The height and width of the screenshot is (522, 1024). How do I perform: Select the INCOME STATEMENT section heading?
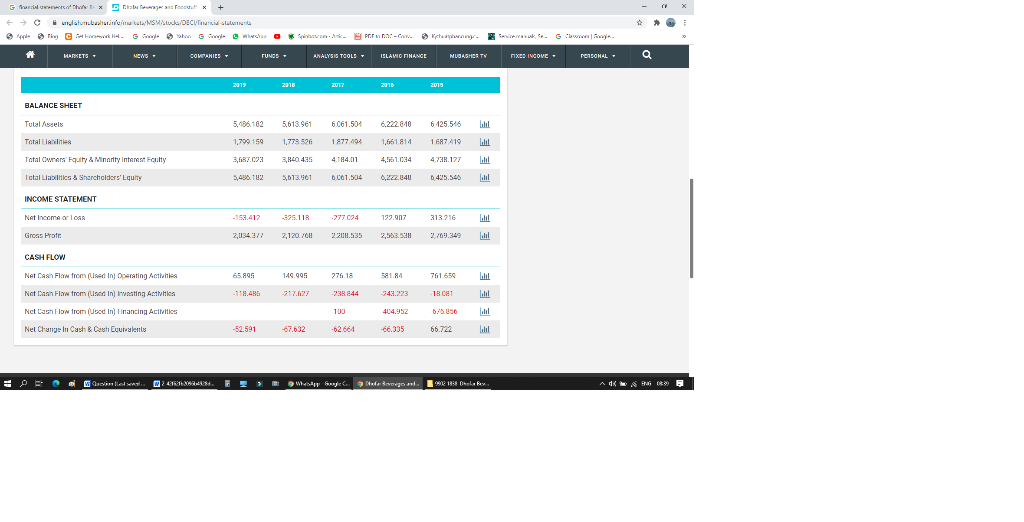[x=61, y=199]
